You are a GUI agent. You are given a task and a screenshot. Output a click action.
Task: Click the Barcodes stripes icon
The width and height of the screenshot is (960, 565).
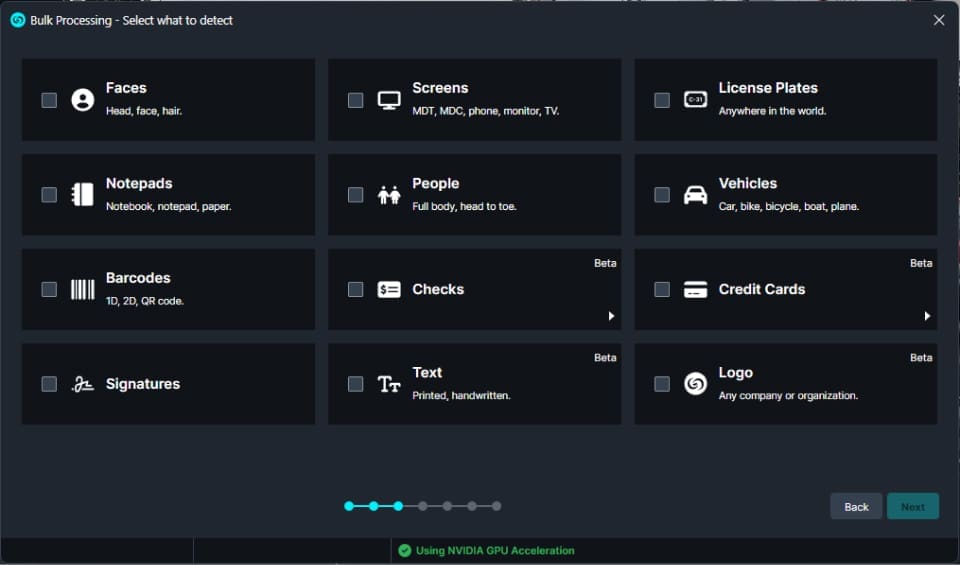[83, 290]
